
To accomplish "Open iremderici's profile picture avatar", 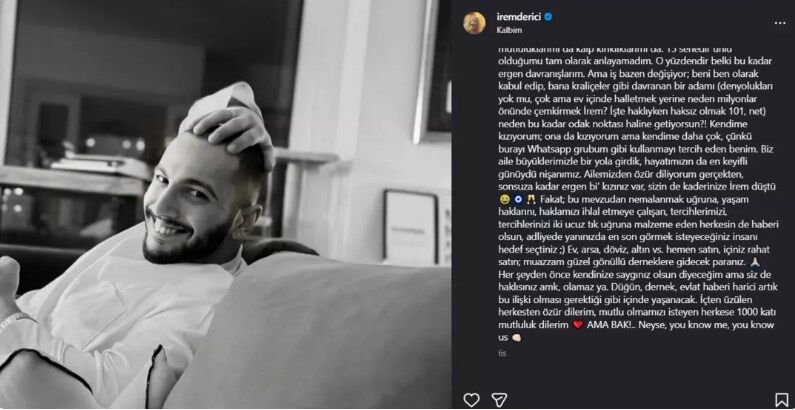I will 474,22.
